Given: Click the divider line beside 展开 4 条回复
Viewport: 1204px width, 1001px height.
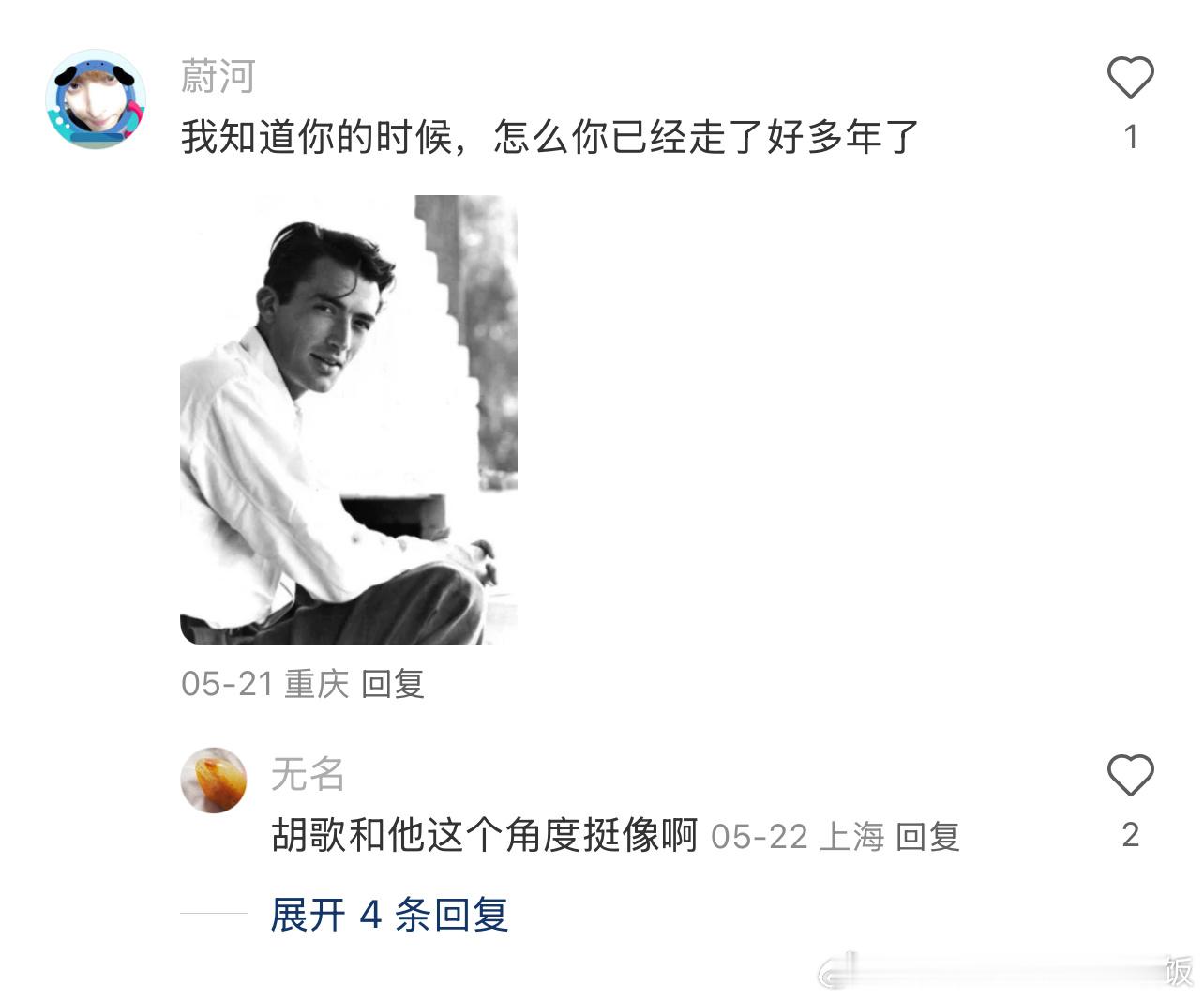Looking at the screenshot, I should (x=214, y=913).
